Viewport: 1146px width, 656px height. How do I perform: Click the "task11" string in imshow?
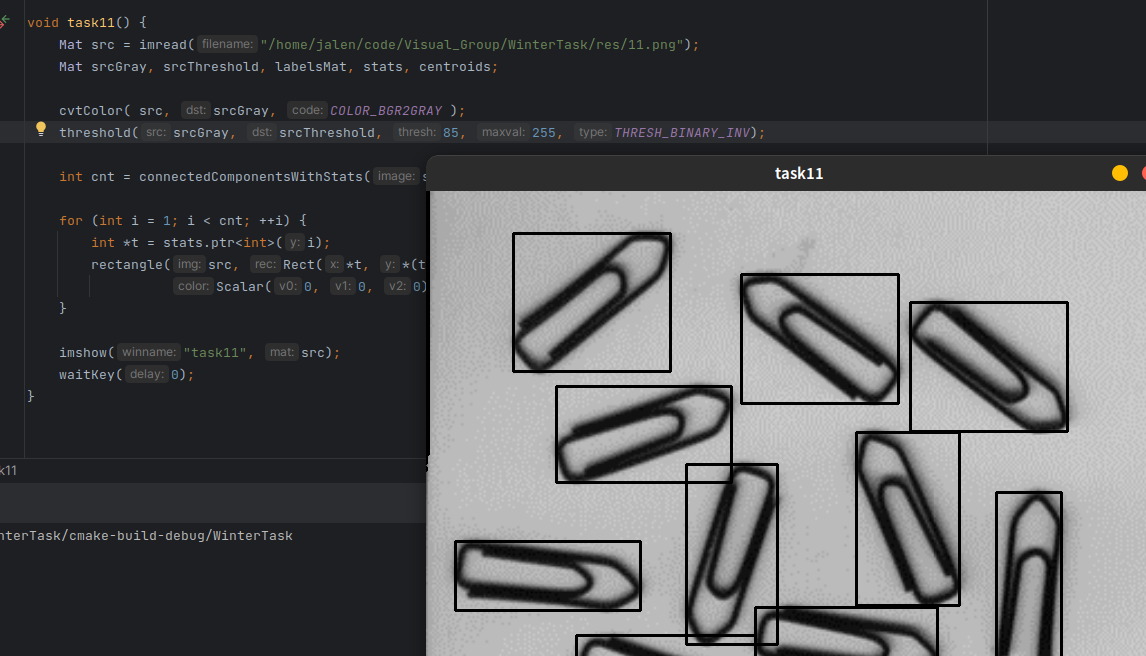point(215,353)
